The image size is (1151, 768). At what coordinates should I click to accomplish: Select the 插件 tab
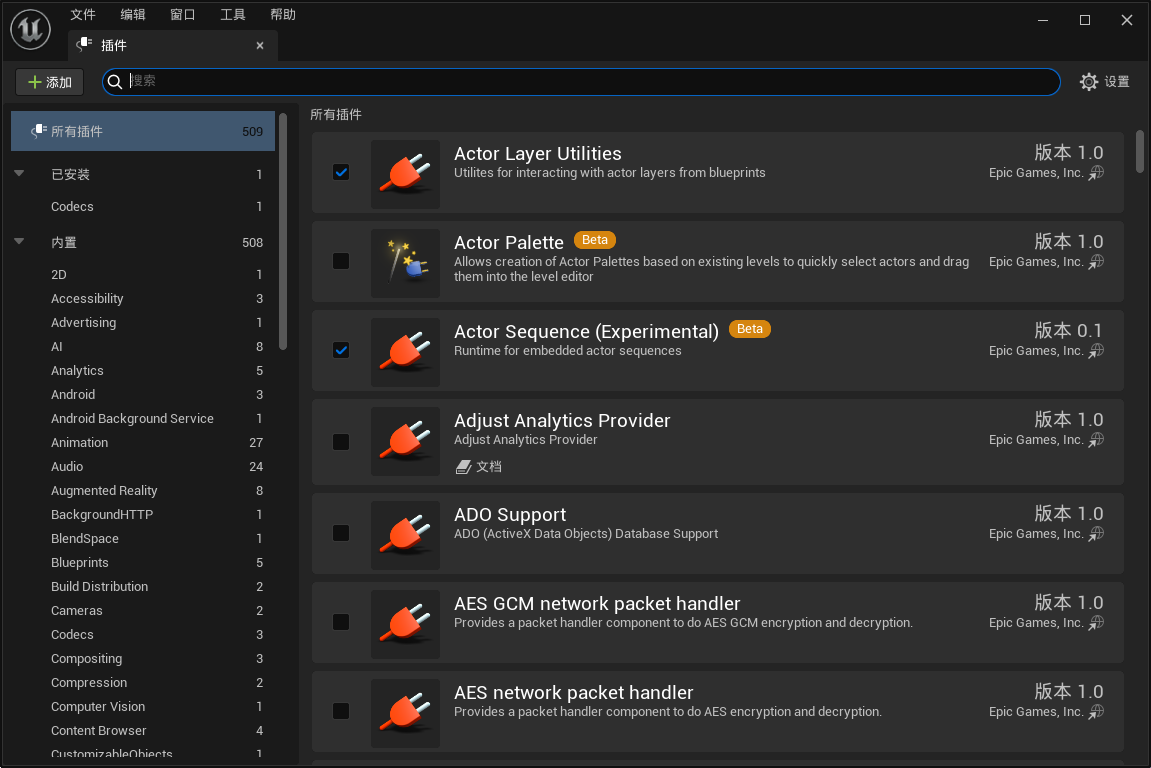pos(173,46)
